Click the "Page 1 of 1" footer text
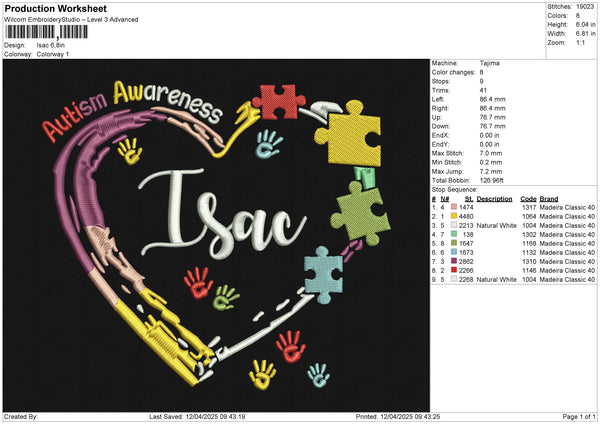The height and width of the screenshot is (424, 600). [x=579, y=416]
